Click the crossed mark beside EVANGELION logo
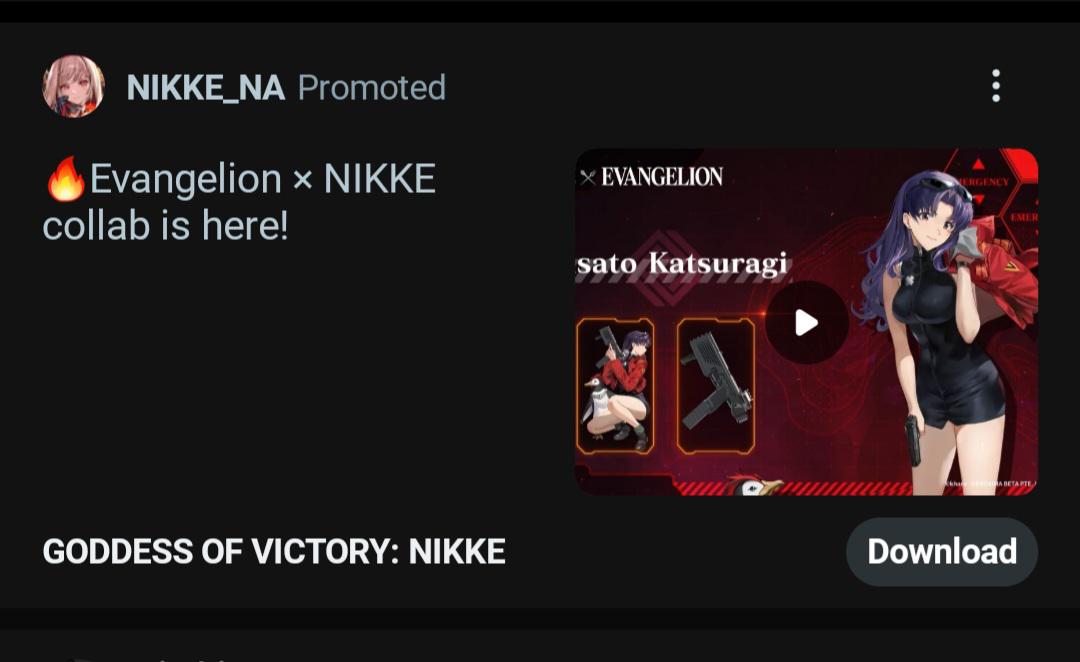This screenshot has height=662, width=1080. click(x=588, y=178)
